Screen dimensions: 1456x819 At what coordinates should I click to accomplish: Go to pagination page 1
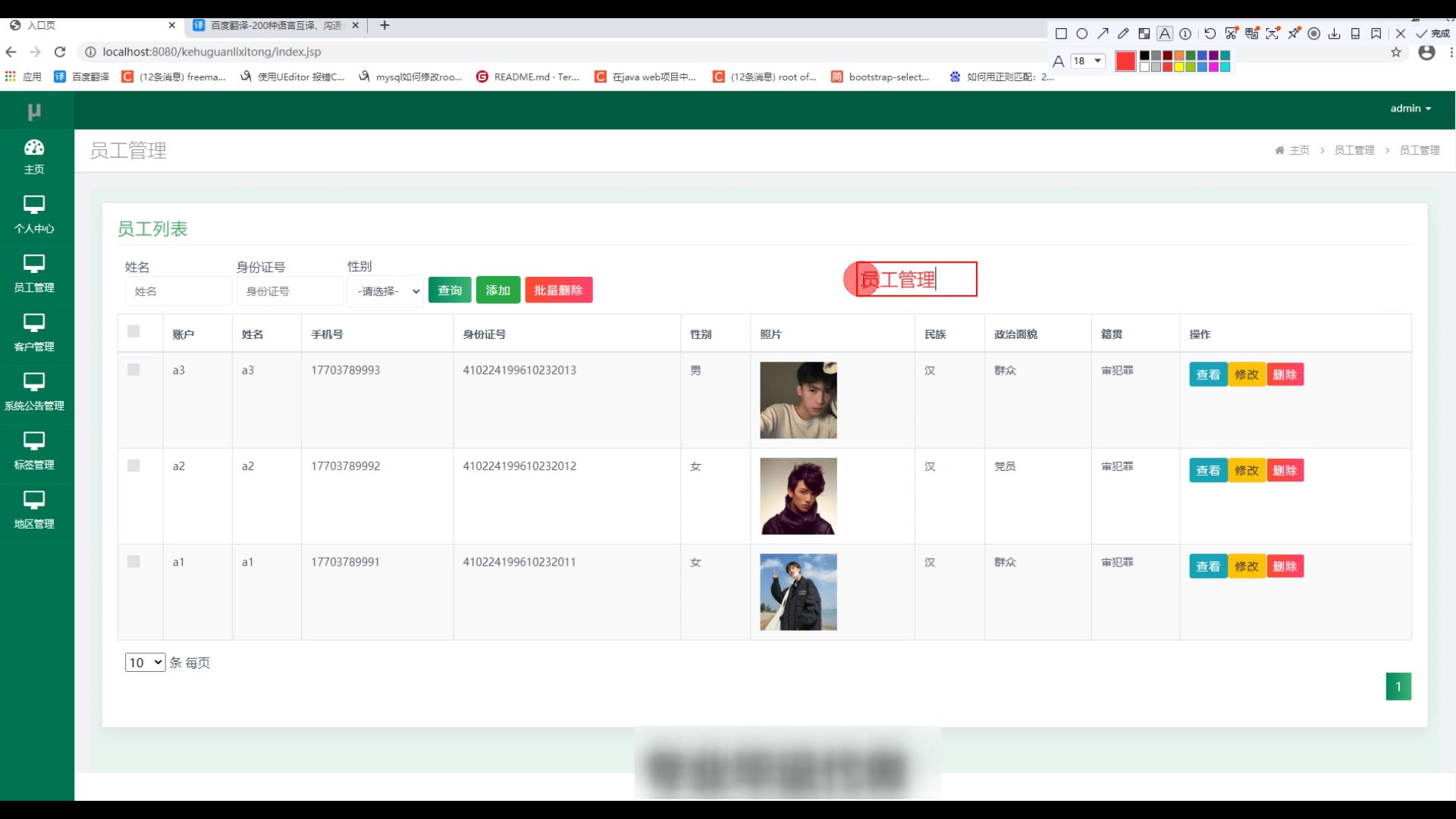1398,686
